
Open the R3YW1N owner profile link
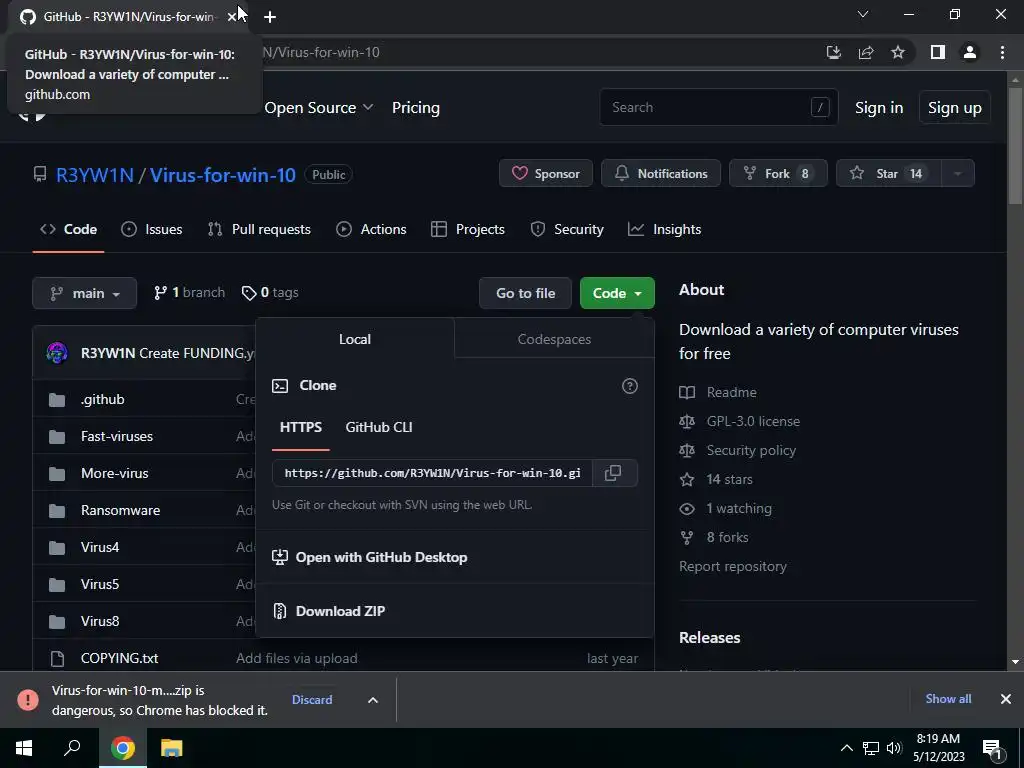point(95,175)
